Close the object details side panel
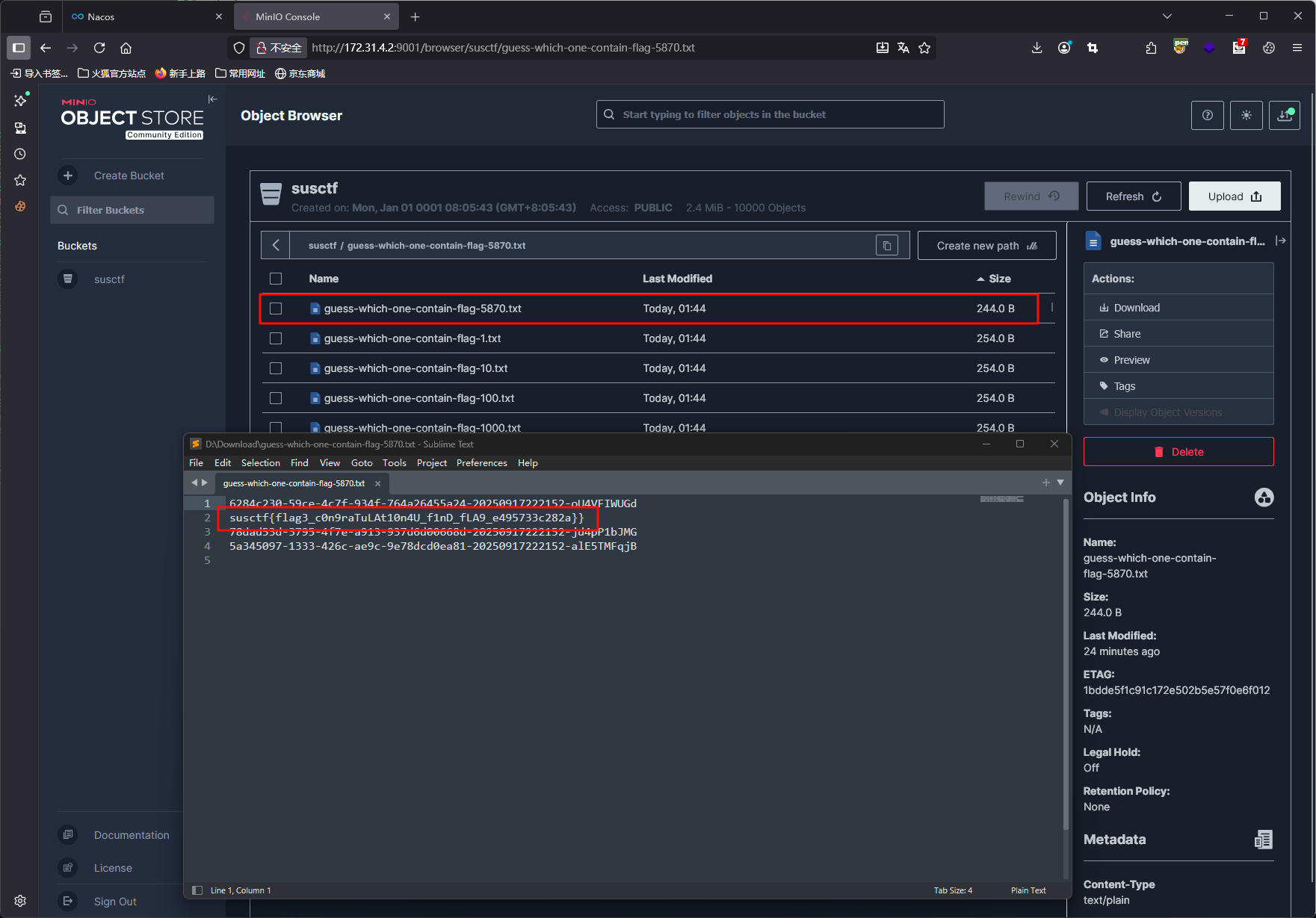This screenshot has width=1316, height=918. tap(1280, 241)
